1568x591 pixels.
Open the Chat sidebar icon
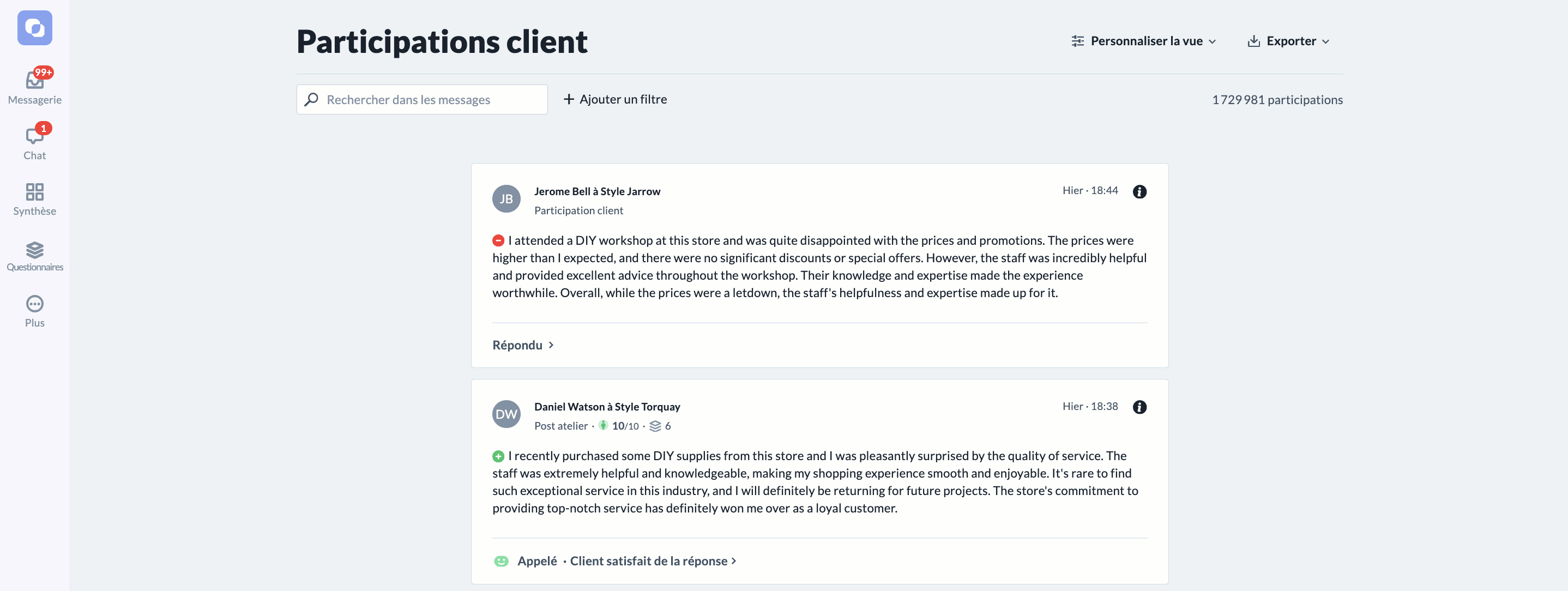pyautogui.click(x=35, y=135)
